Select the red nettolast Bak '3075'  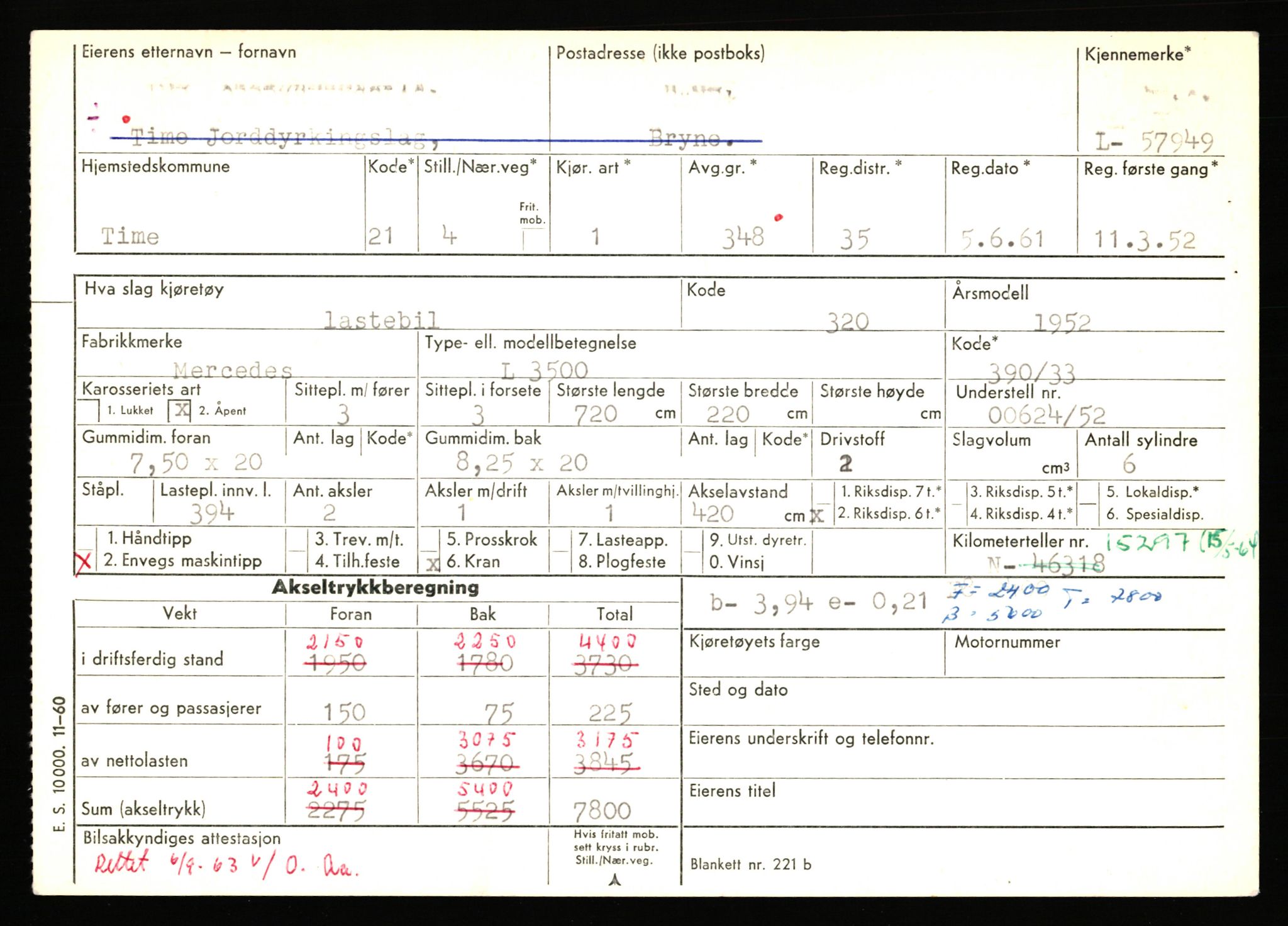(487, 740)
